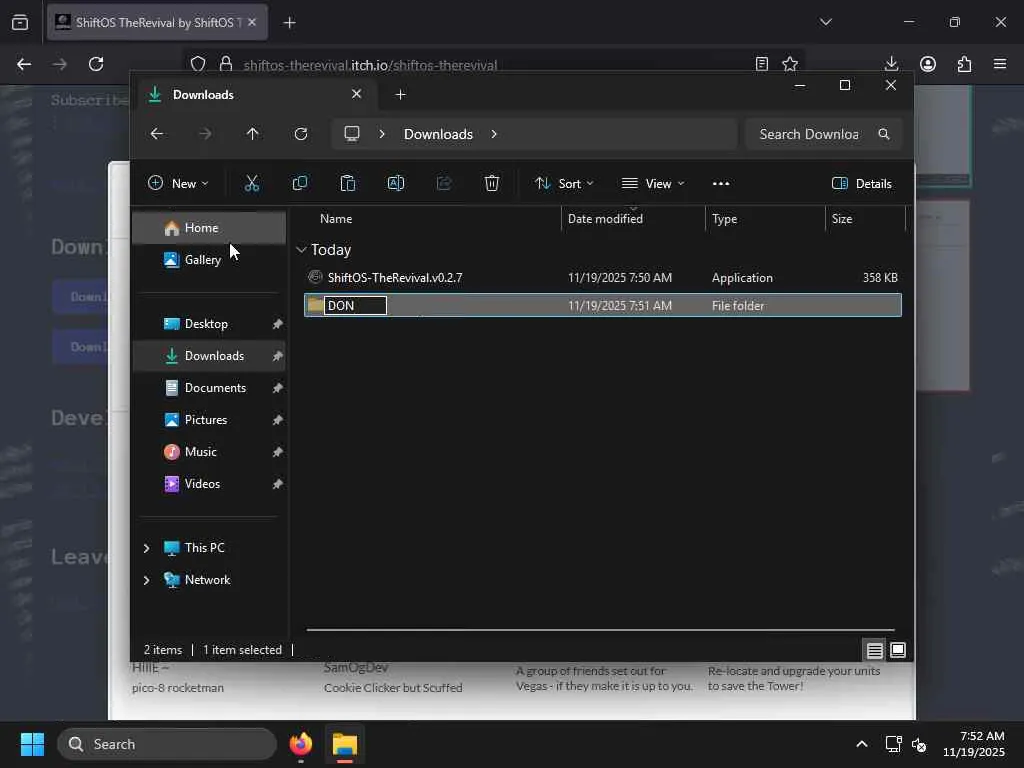Open Firefox extensions icon
Viewport: 1024px width, 768px height.
coord(965,64)
